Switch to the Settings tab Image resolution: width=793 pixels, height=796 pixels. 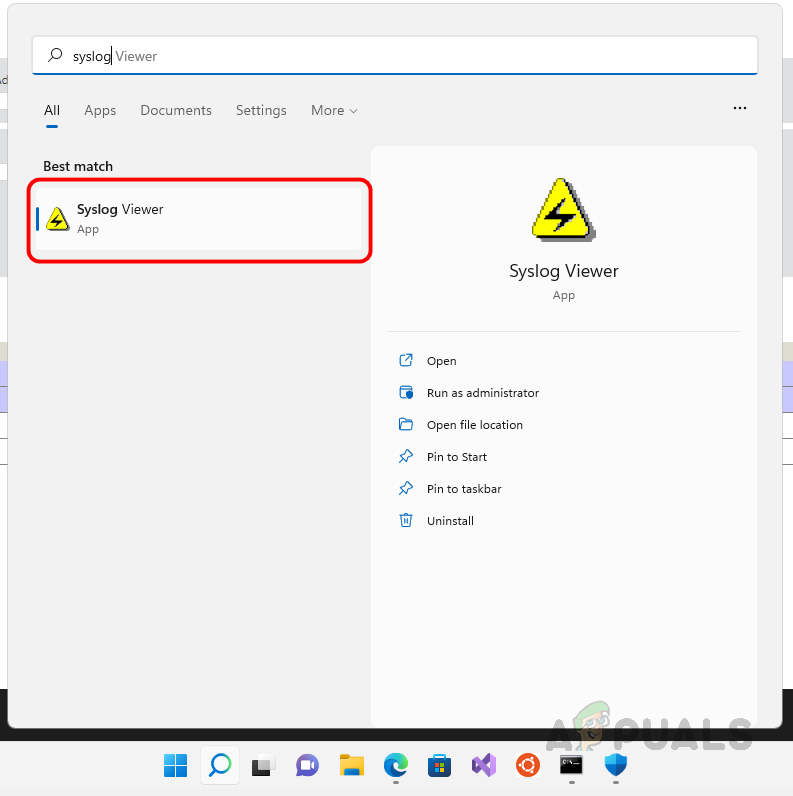tap(261, 110)
